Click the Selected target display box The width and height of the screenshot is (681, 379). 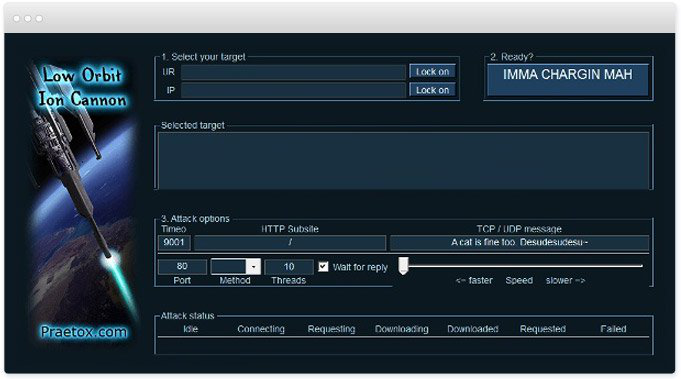(403, 161)
